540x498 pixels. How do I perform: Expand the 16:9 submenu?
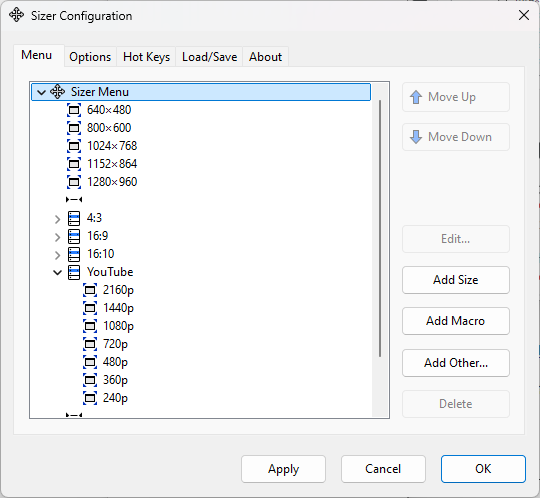pos(58,237)
